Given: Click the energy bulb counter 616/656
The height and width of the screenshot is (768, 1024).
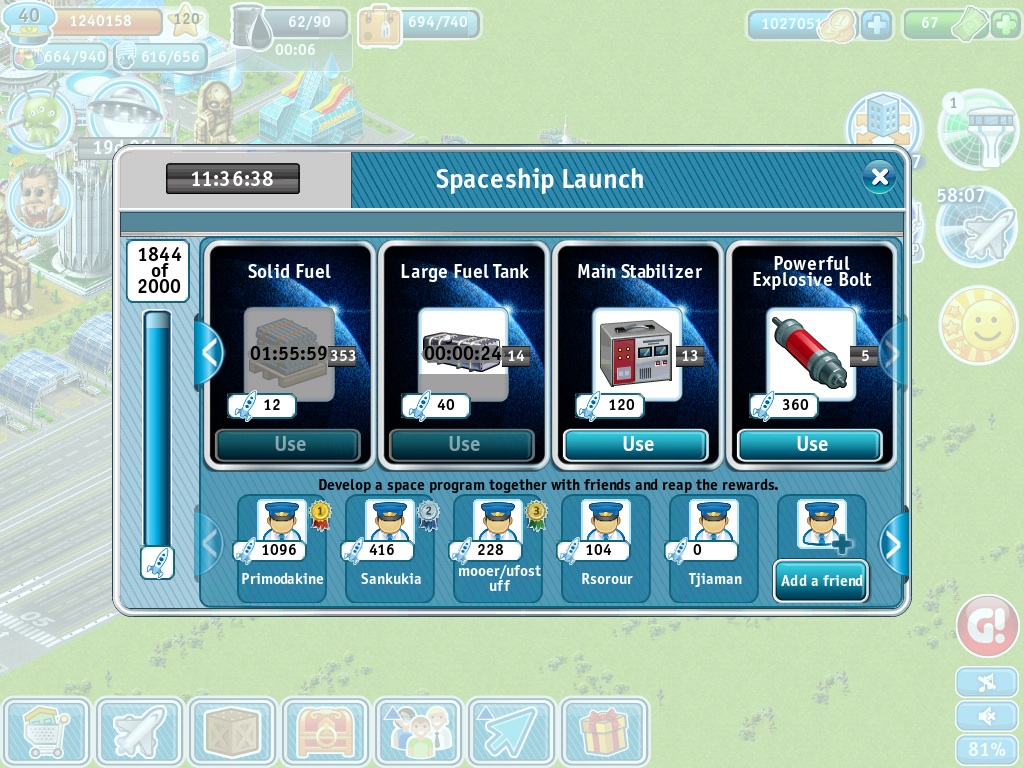Looking at the screenshot, I should [162, 57].
